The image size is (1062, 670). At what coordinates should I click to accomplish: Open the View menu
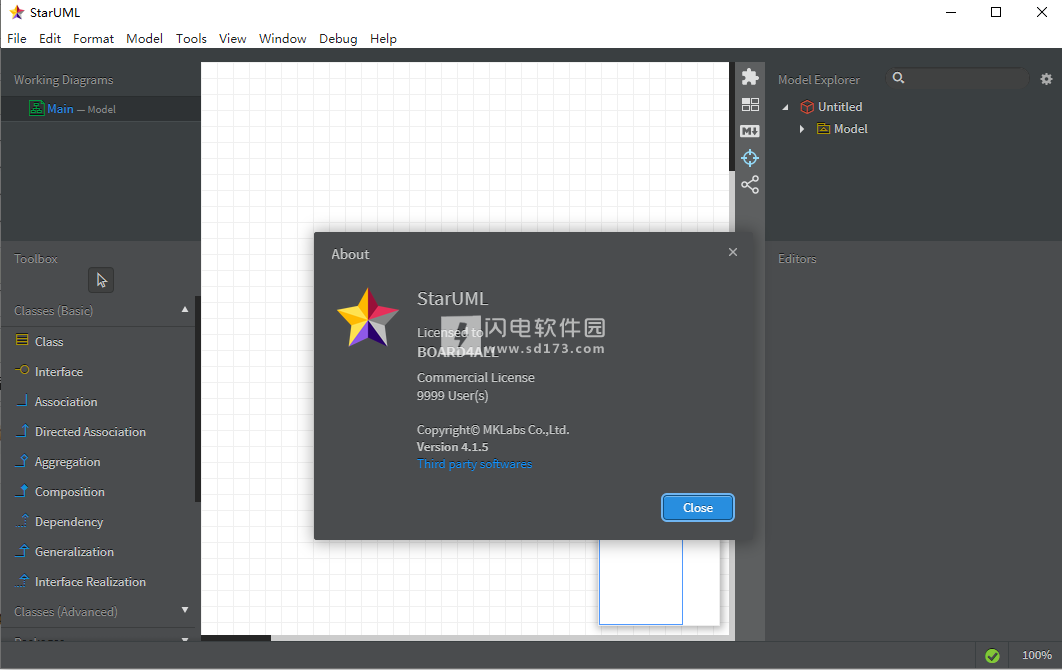pos(232,39)
